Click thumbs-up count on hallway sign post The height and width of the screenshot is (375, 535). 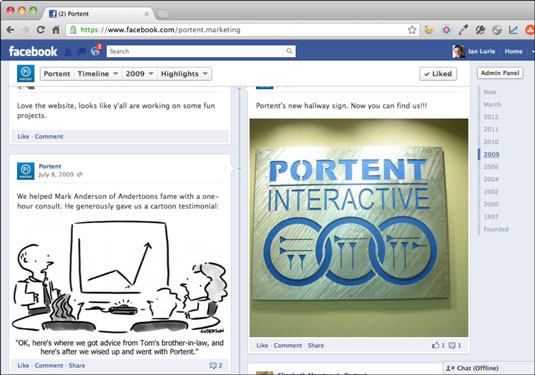(x=438, y=345)
